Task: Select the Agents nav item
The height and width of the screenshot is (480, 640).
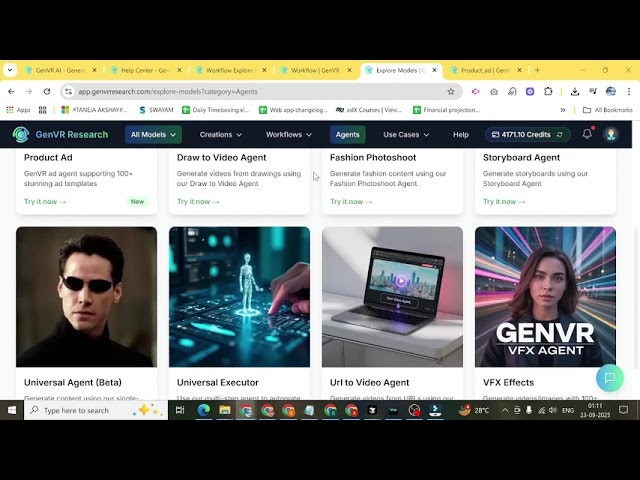Action: pyautogui.click(x=347, y=134)
